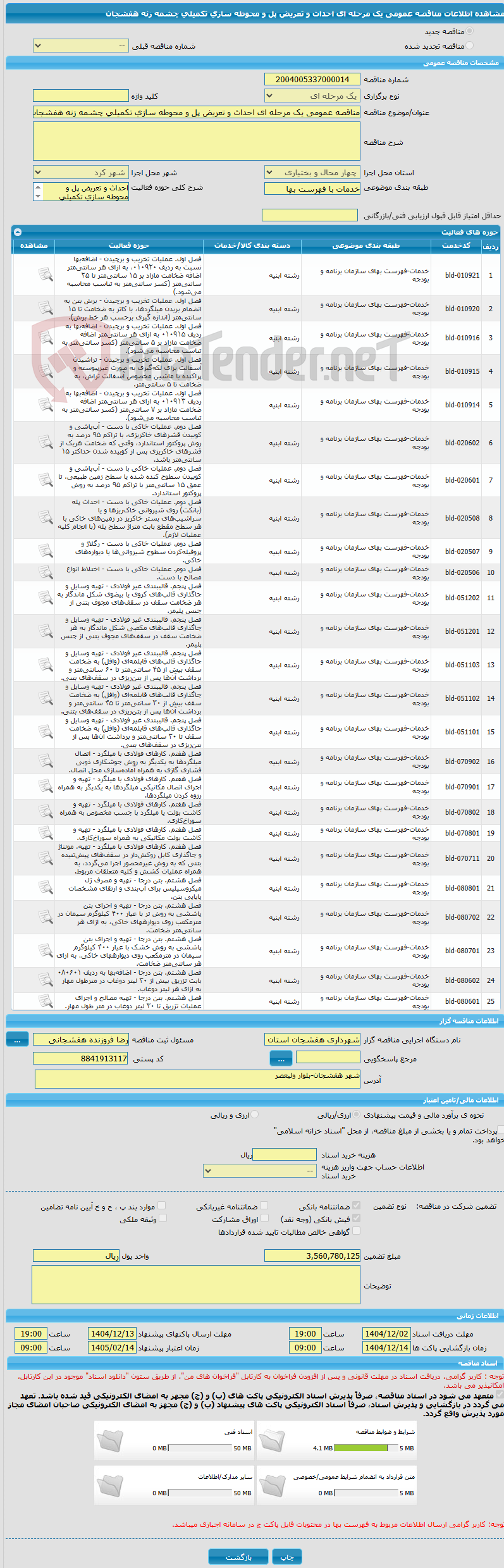Toggle the وثیقه ملکی checkbox
The image size is (504, 1568).
click(x=163, y=1218)
